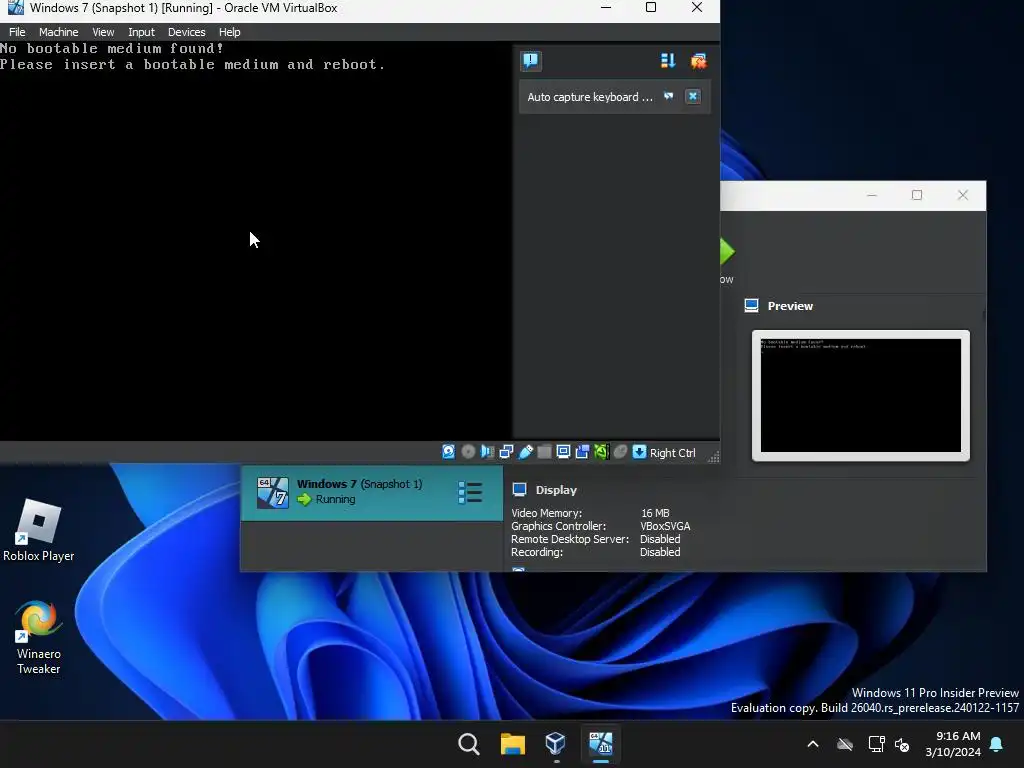This screenshot has width=1024, height=768.
Task: Open the Input menu
Action: point(141,32)
